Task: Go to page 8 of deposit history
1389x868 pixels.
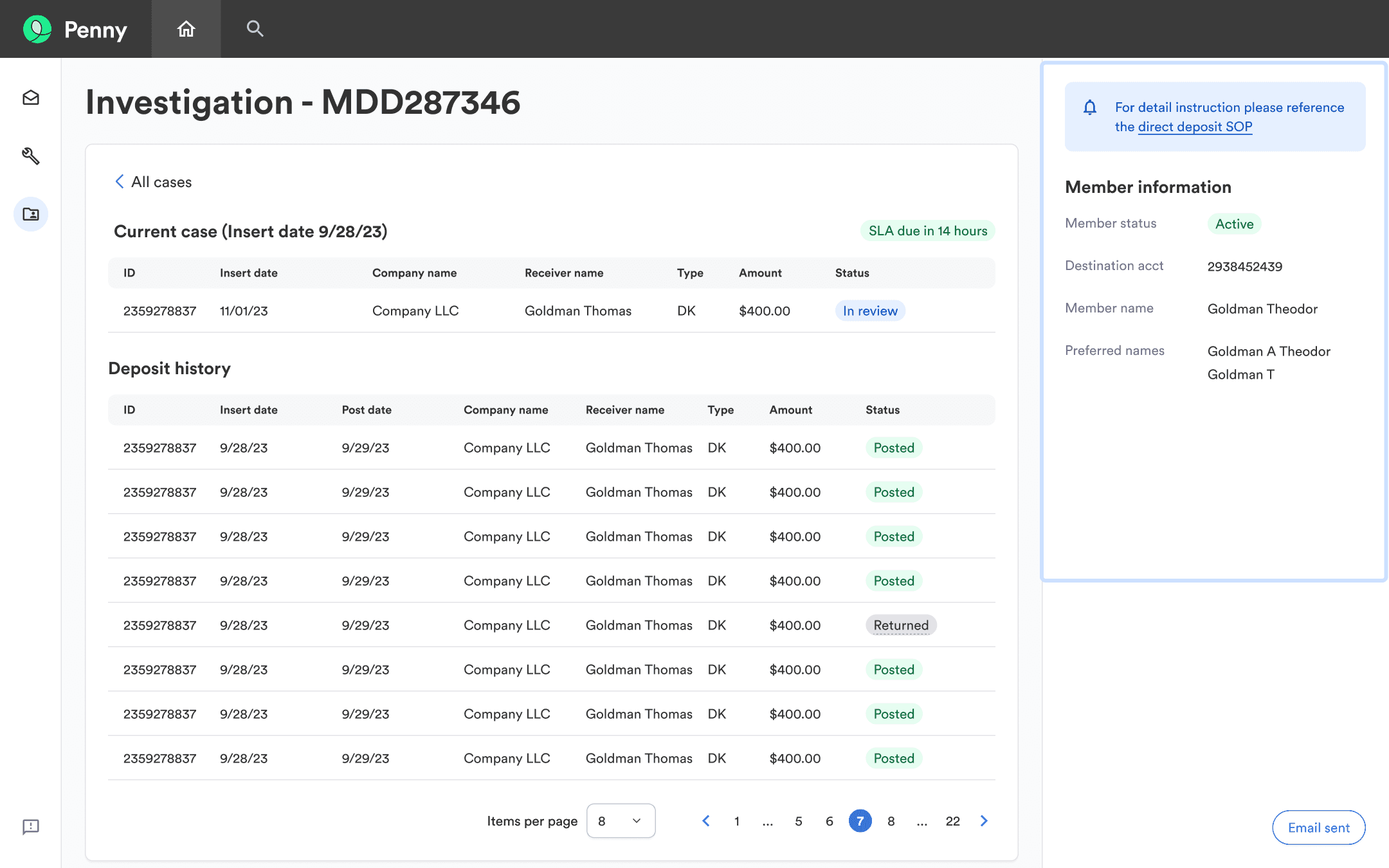Action: (891, 821)
